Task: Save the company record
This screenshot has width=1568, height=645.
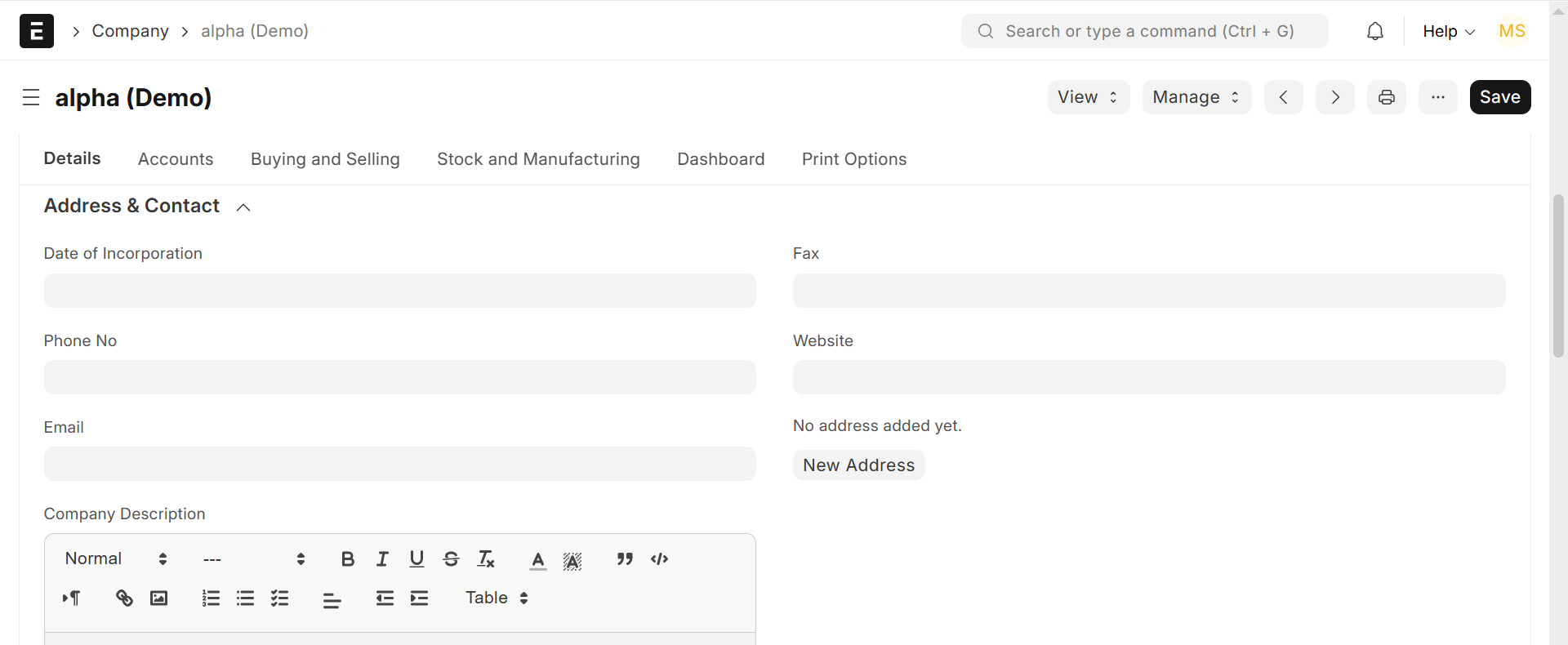Action: pyautogui.click(x=1499, y=97)
